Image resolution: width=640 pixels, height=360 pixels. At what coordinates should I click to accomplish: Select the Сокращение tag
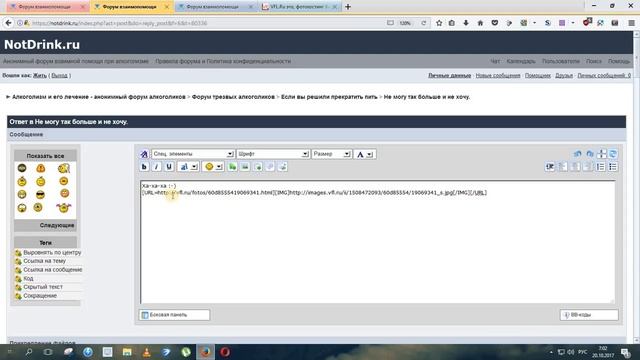coord(40,296)
